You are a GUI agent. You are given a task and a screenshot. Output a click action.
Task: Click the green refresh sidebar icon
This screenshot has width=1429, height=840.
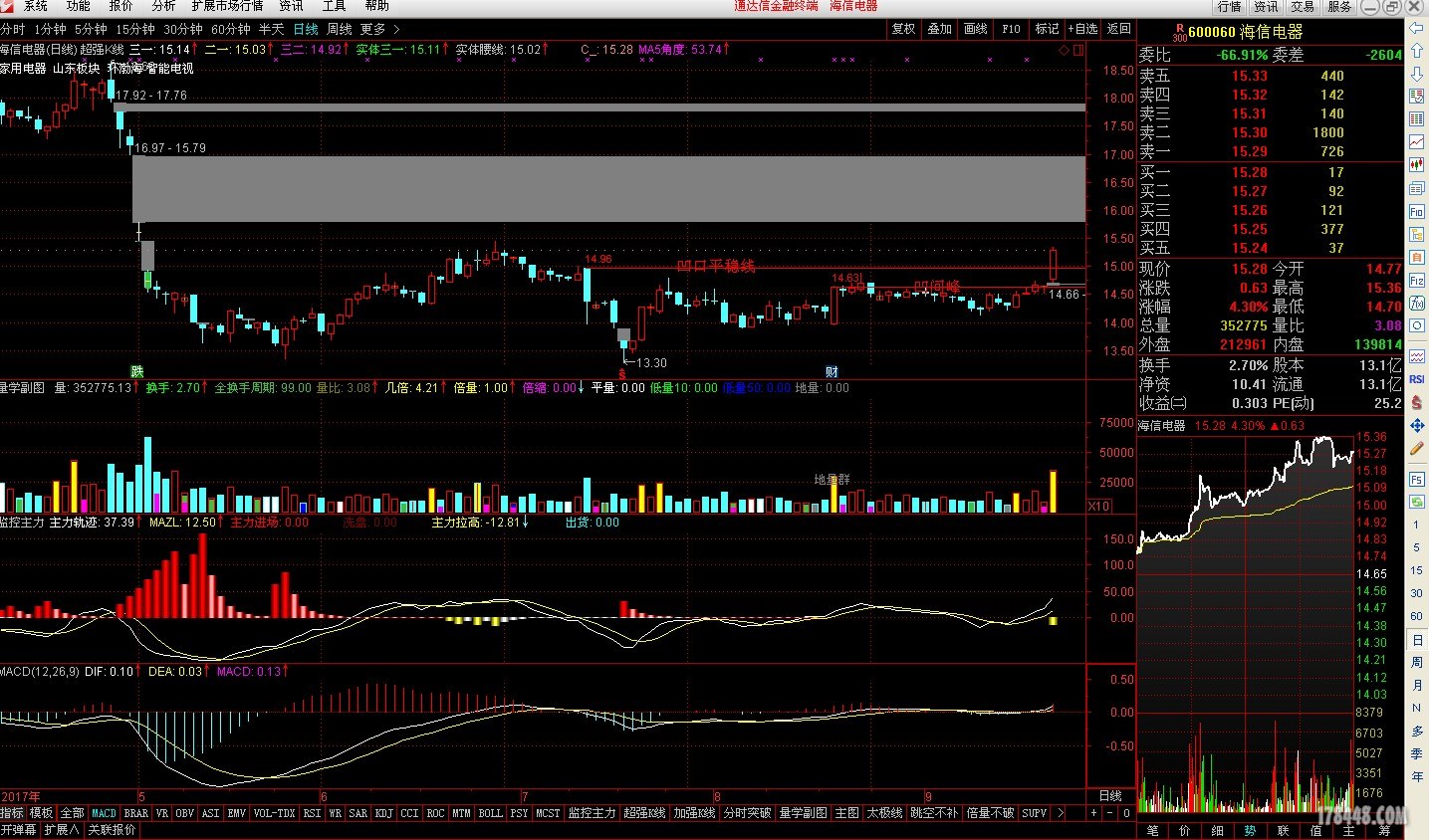(x=1416, y=502)
